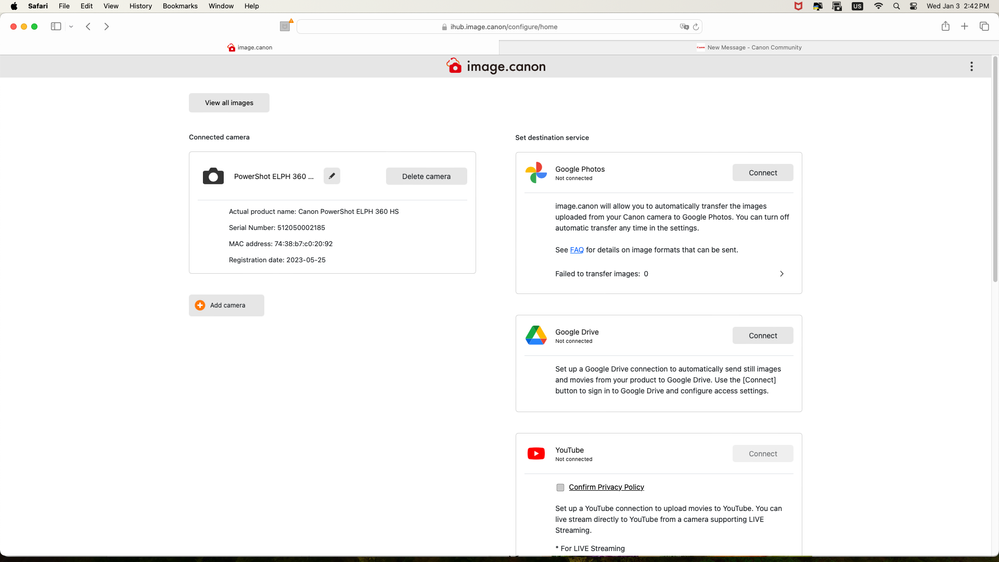Click the Safari reload page icon
Screen dimensions: 999x562
tap(696, 27)
